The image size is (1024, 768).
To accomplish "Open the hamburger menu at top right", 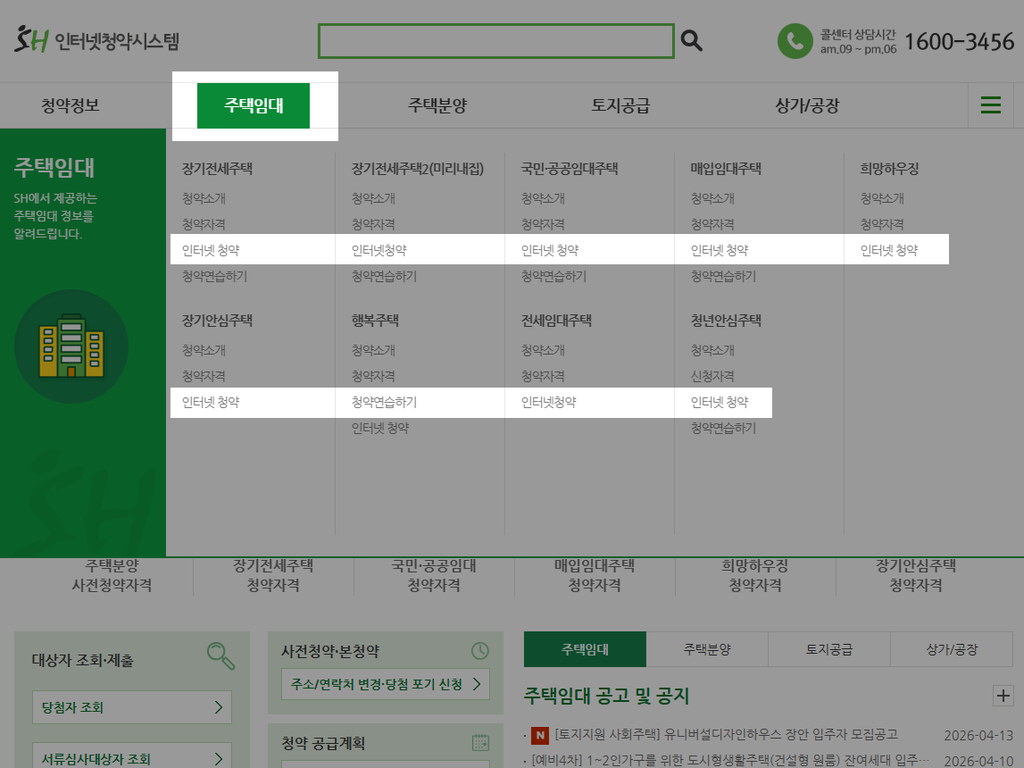I will pos(991,104).
